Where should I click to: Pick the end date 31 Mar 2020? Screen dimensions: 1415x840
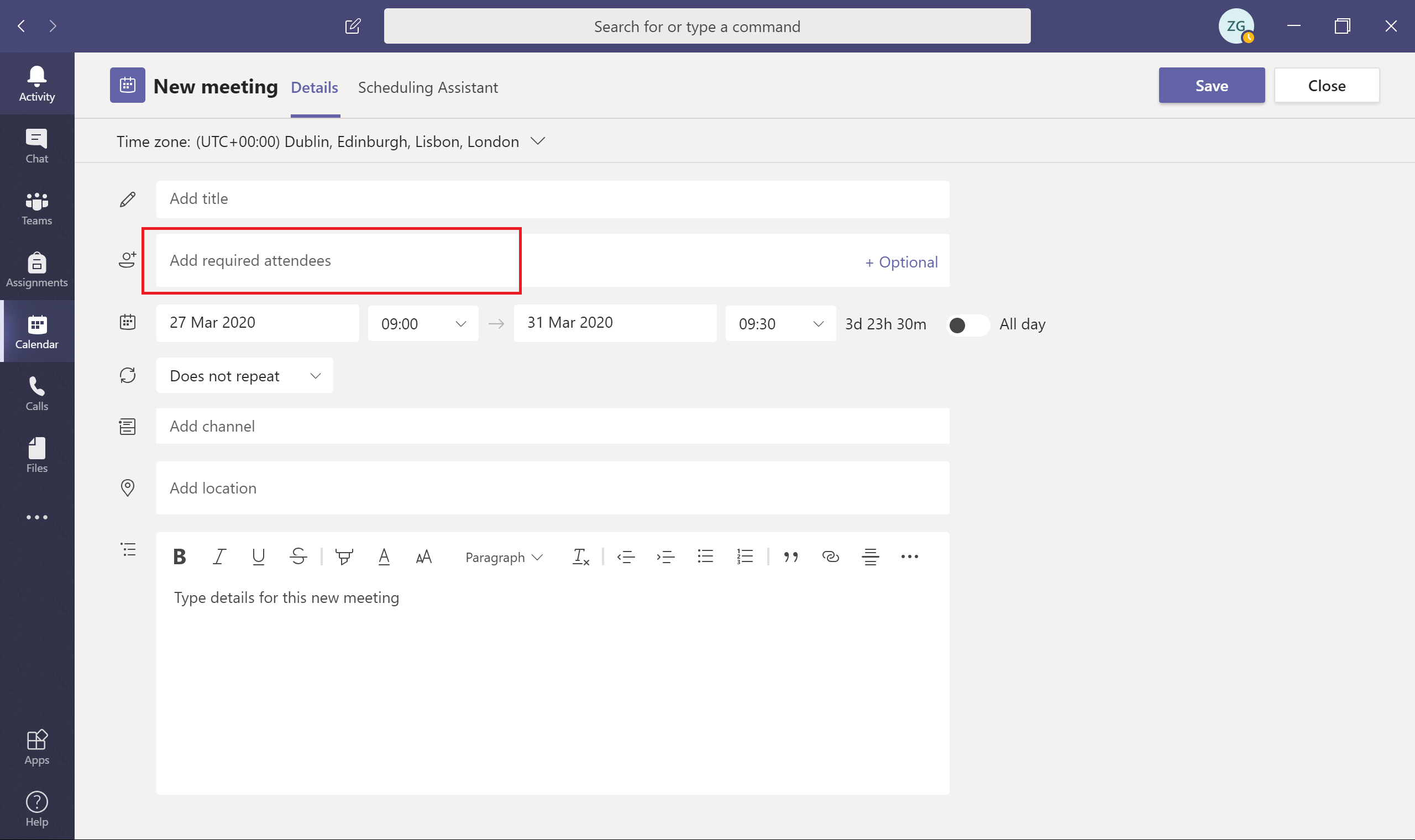[x=615, y=323]
